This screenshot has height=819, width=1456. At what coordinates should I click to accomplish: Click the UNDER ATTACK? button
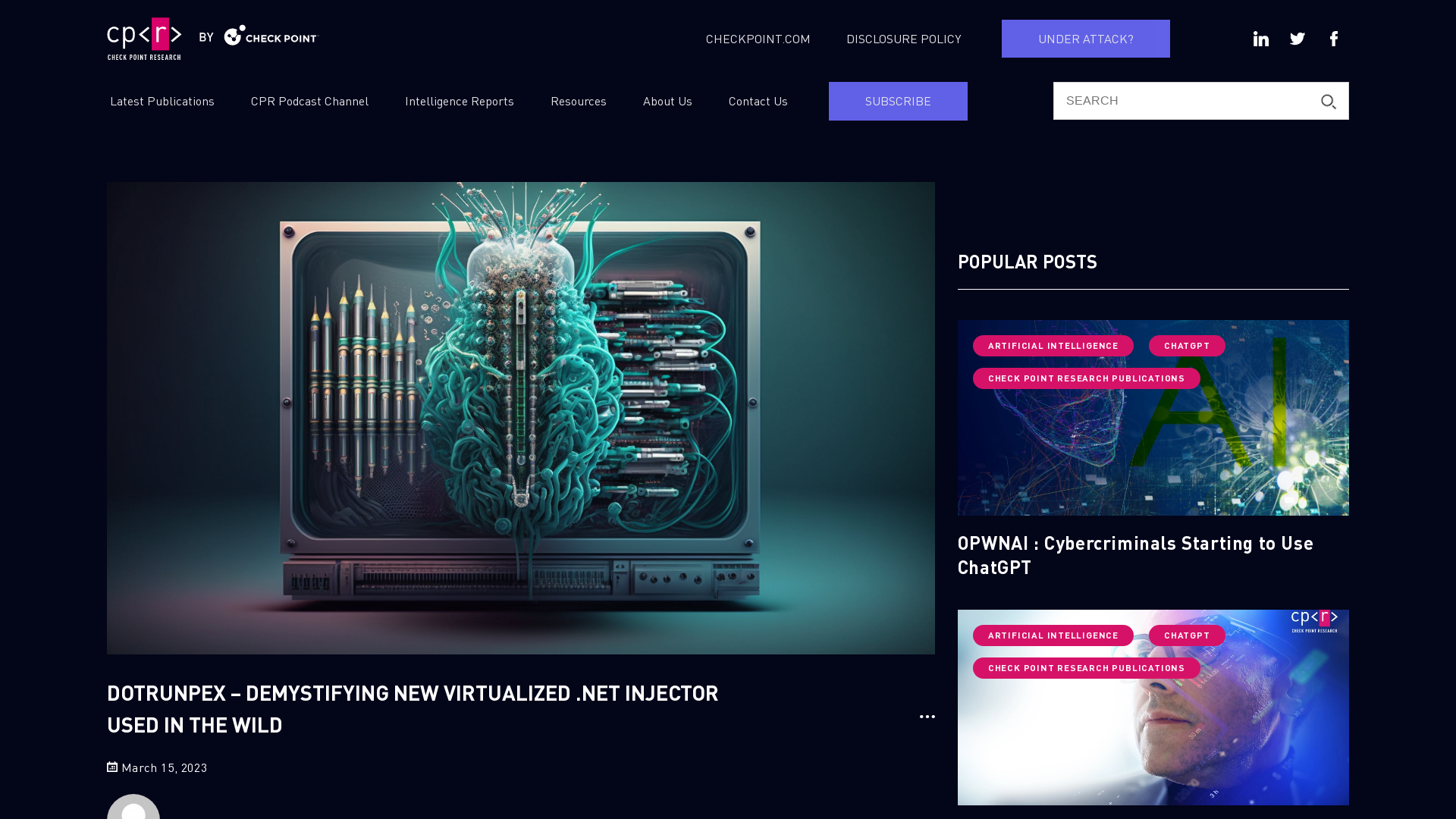coord(1086,38)
